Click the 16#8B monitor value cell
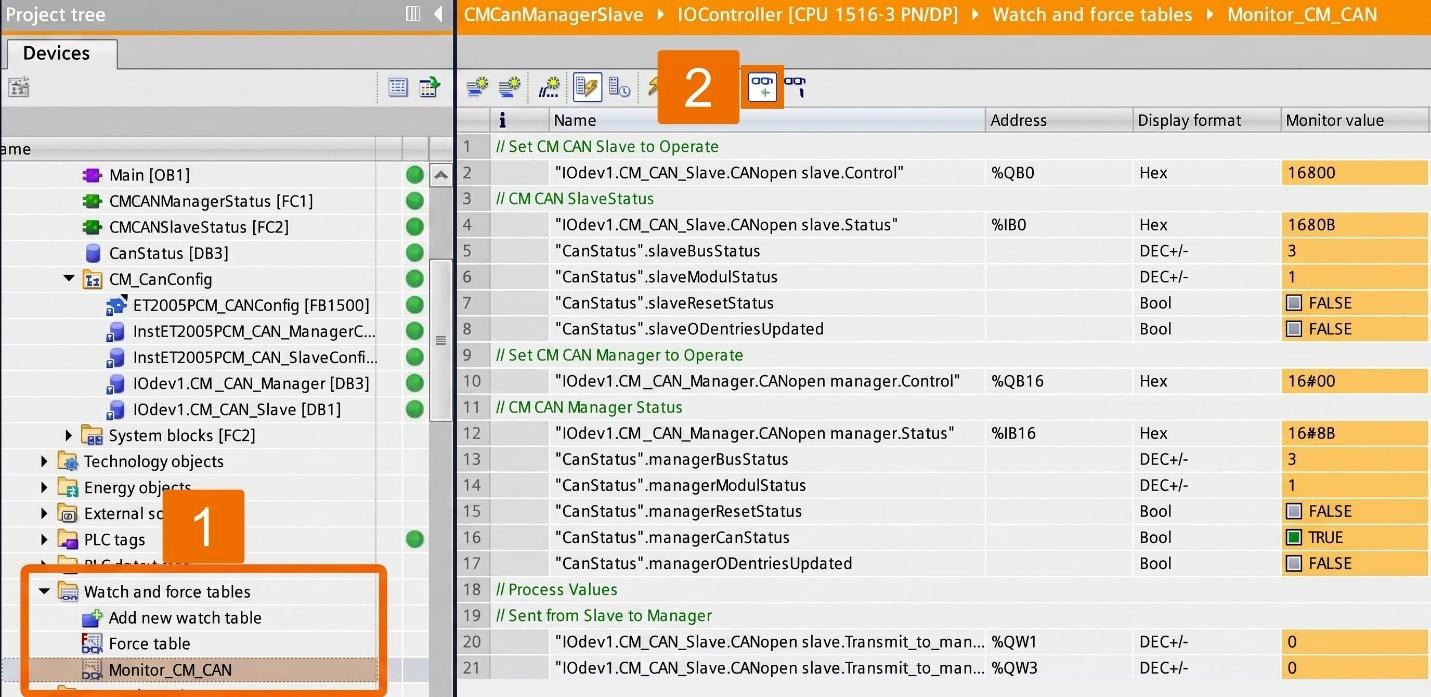 point(1355,433)
